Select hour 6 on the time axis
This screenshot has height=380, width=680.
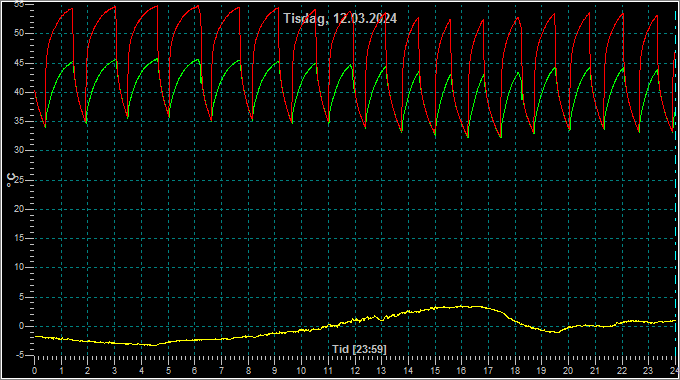195,371
